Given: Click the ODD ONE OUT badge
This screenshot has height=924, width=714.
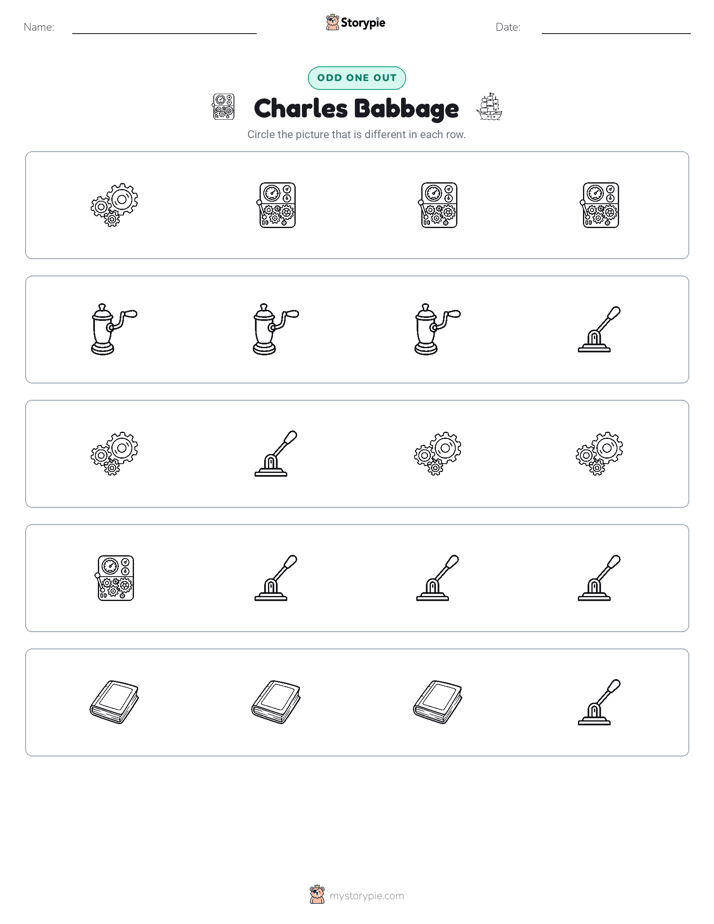Looking at the screenshot, I should [x=357, y=78].
